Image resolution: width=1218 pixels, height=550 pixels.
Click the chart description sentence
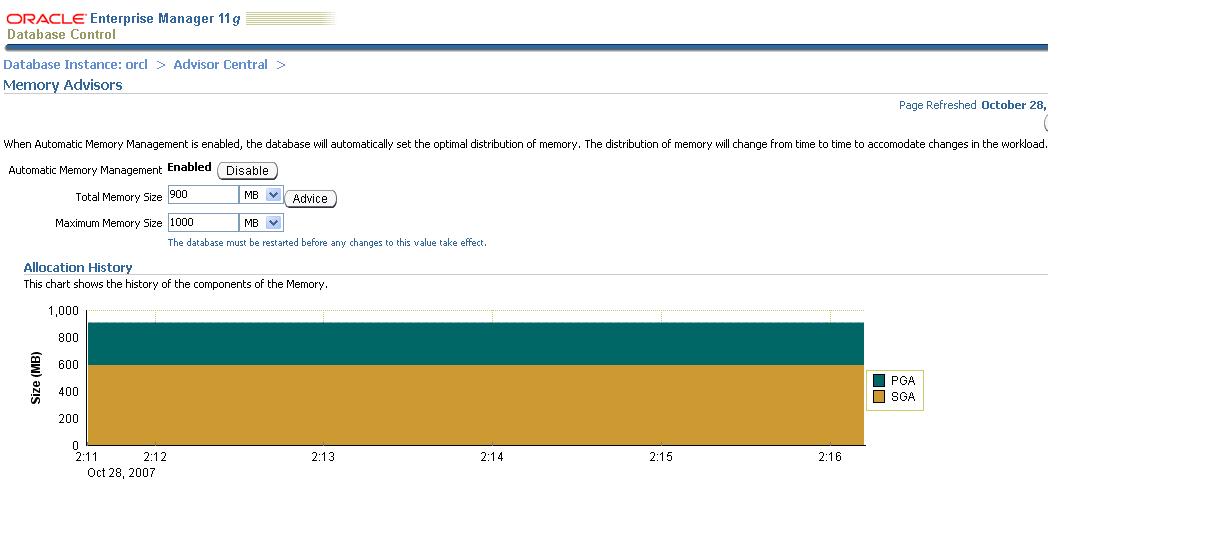click(176, 284)
